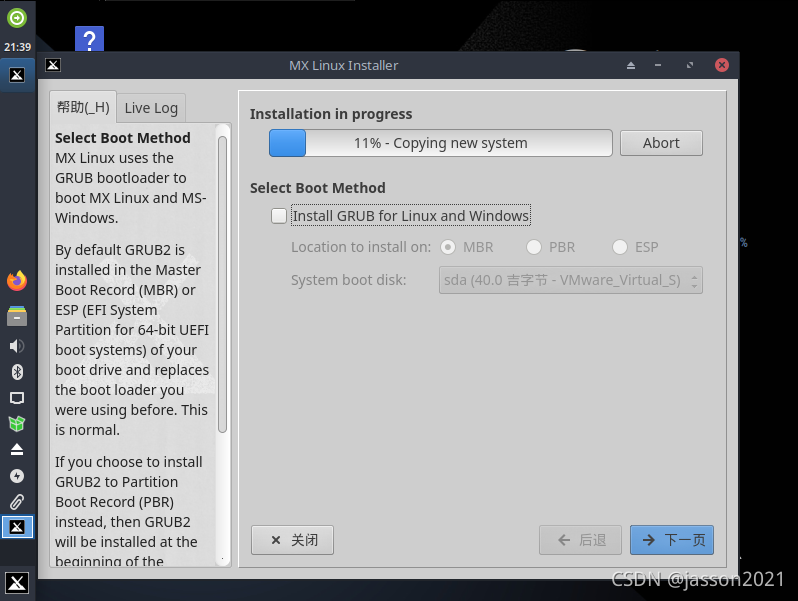Click the 11% copying progress bar
The width and height of the screenshot is (798, 601).
[x=441, y=143]
